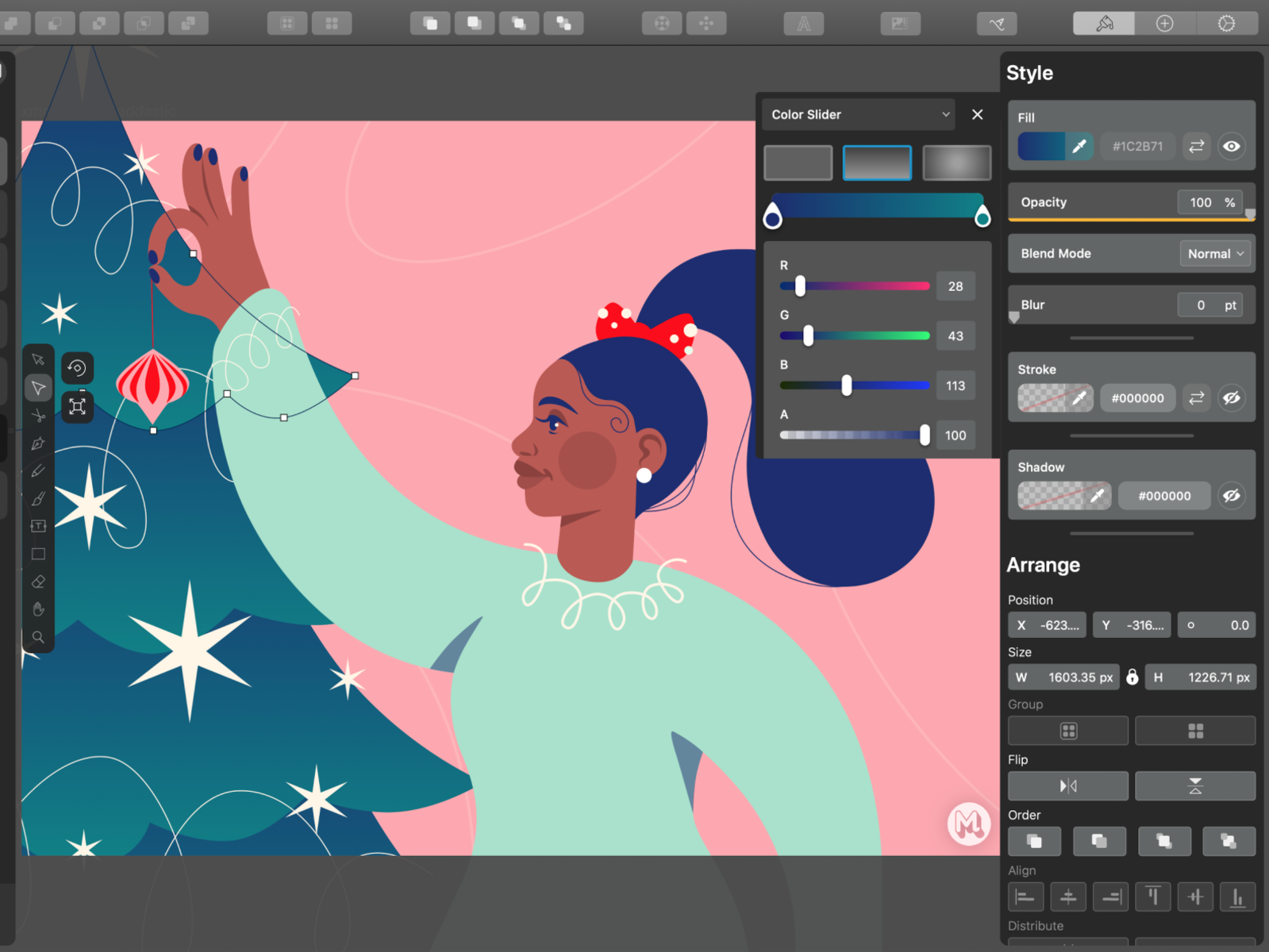Hide the Fill with eye icon
The image size is (1269, 952).
click(1231, 146)
